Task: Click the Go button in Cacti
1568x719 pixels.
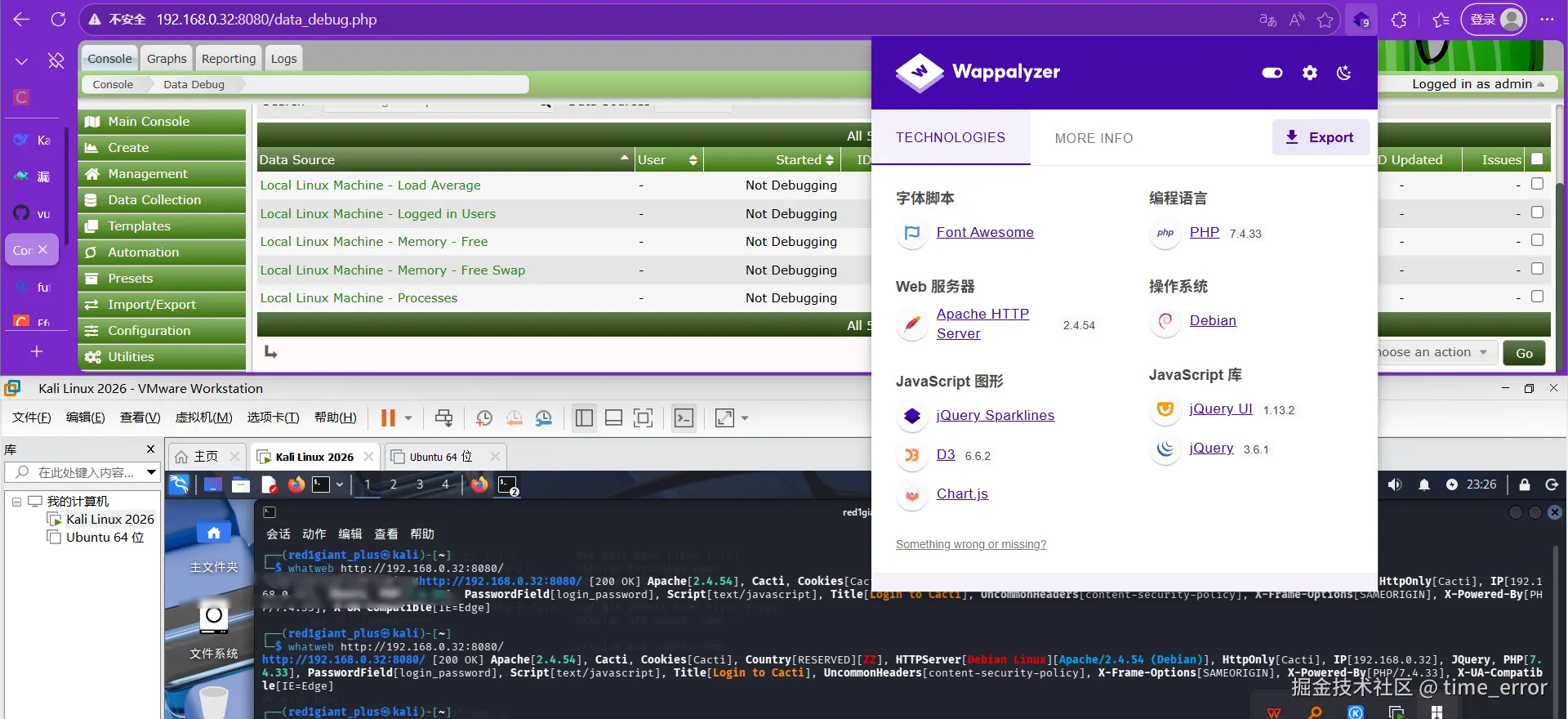Action: pyautogui.click(x=1524, y=353)
